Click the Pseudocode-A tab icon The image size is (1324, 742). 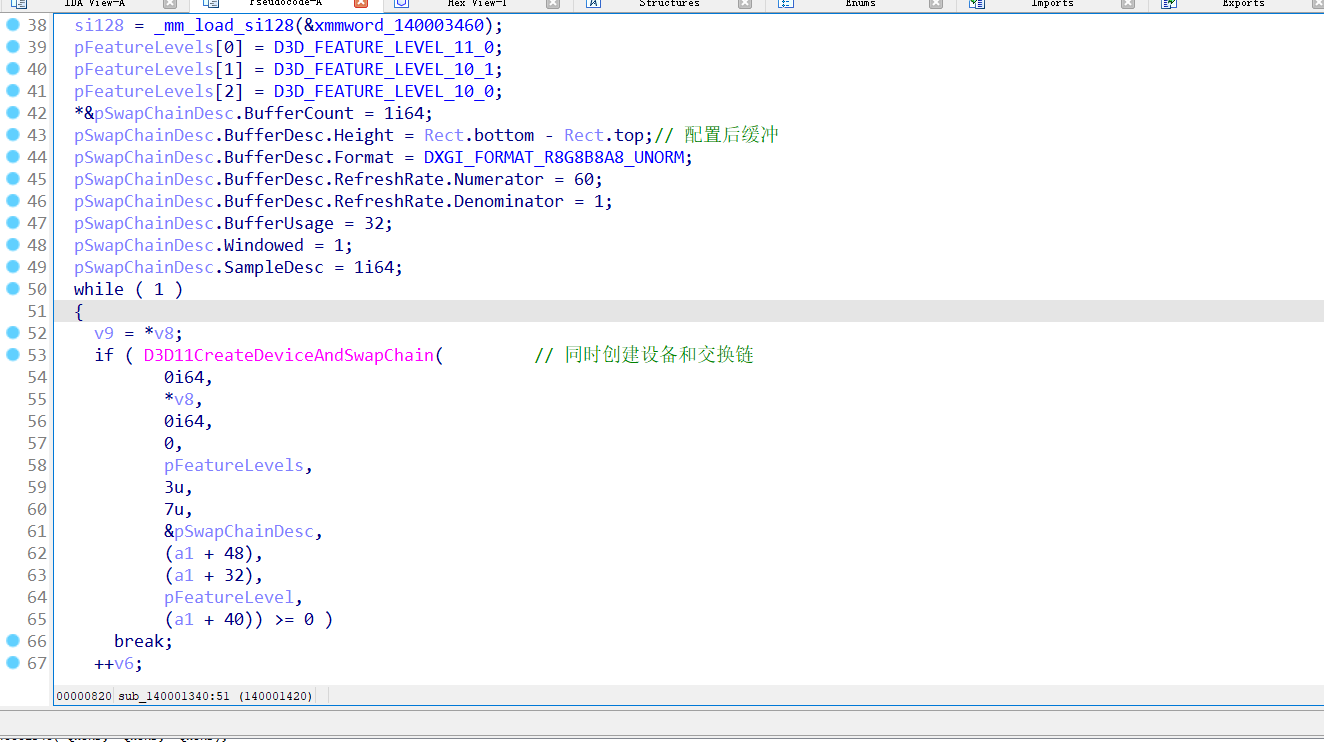[x=210, y=4]
